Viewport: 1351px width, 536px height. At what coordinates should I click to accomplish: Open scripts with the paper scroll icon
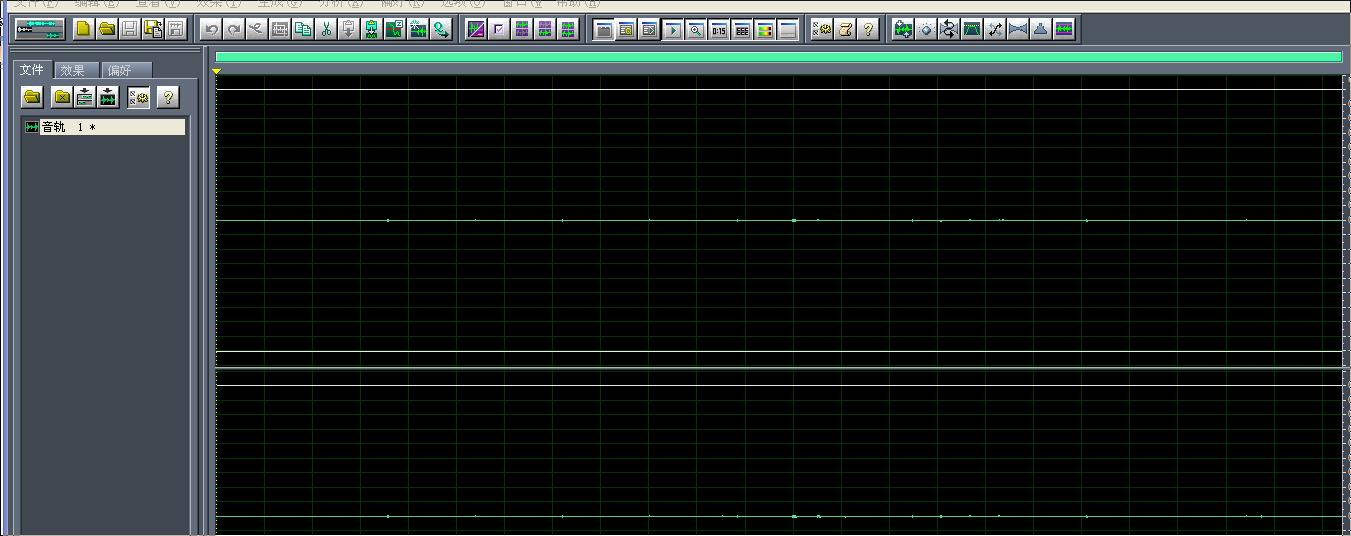click(845, 29)
